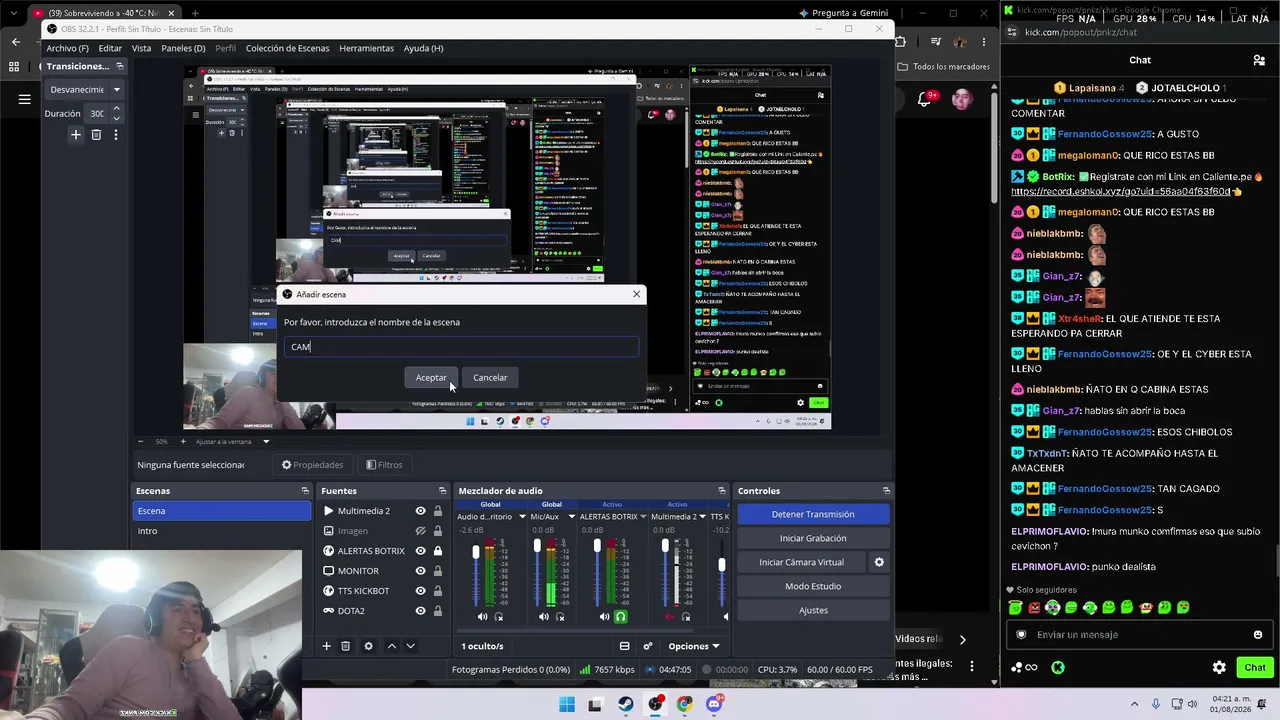This screenshot has width=1280, height=720.
Task: Mute the Mic/Aux channel speaker icon
Action: tap(544, 617)
